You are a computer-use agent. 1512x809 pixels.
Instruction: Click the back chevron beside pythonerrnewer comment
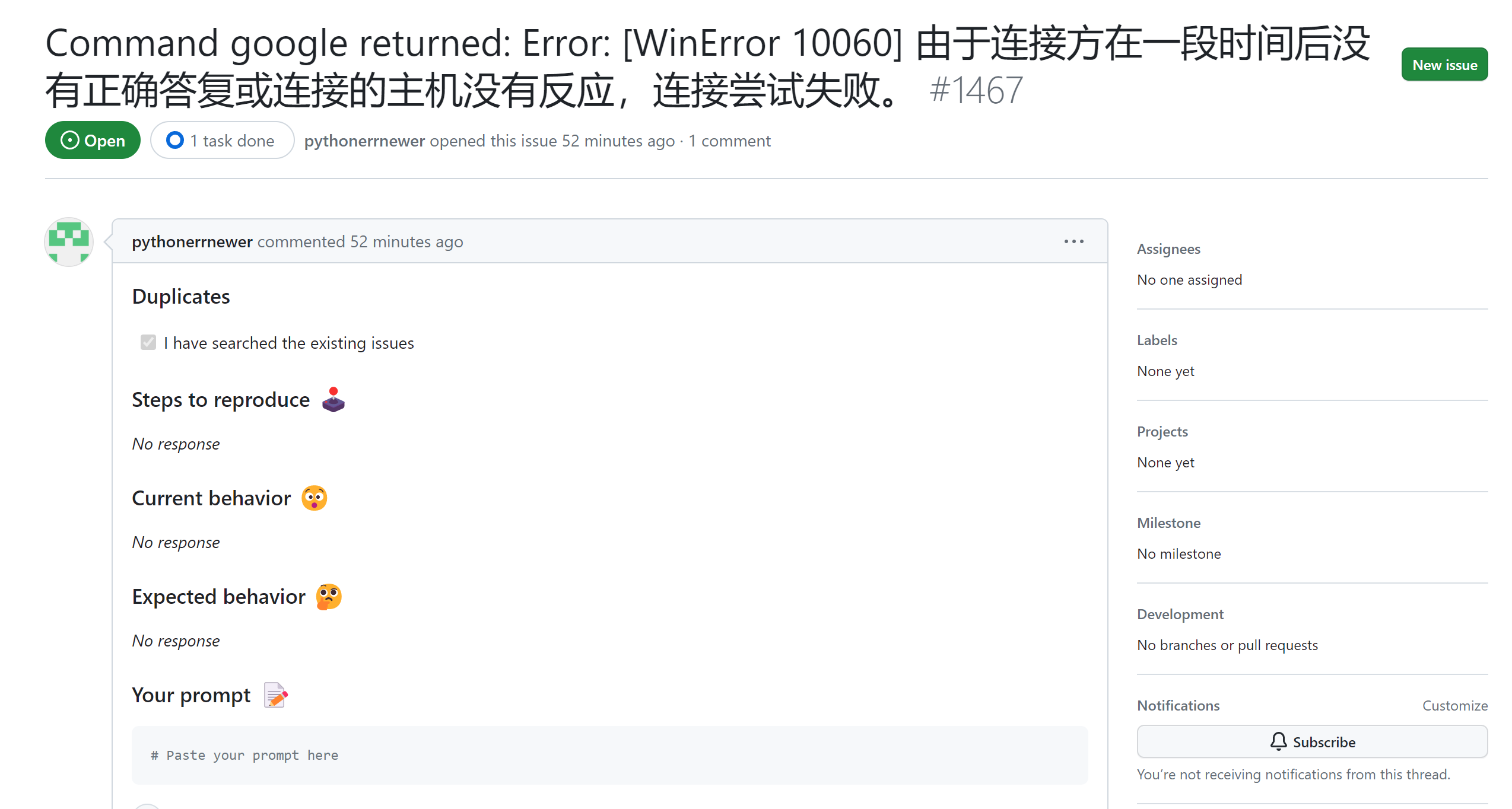(111, 241)
